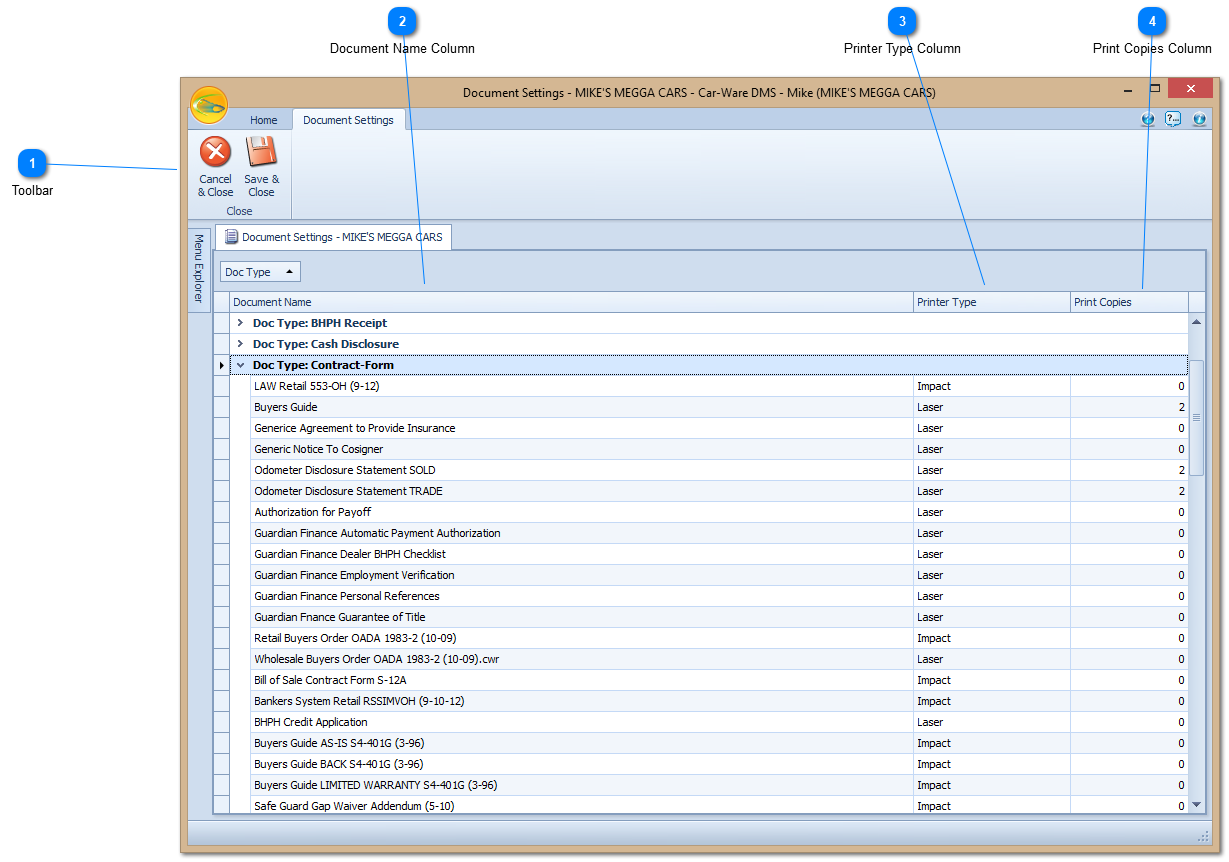Expand the Doc Type: Cash Disclosure group
The image size is (1229, 862).
tap(240, 344)
